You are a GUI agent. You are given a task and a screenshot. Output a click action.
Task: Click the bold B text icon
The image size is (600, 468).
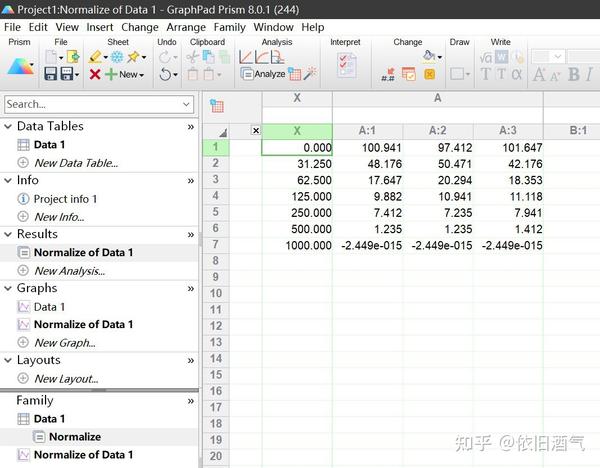point(574,74)
